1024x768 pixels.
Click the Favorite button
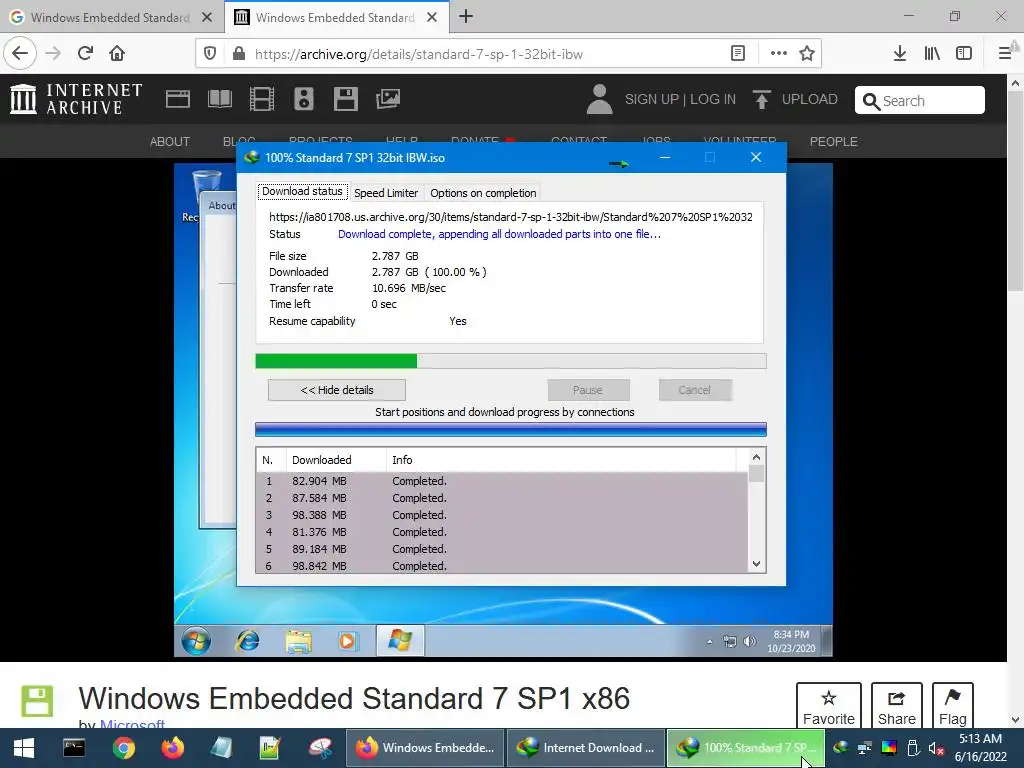click(829, 705)
